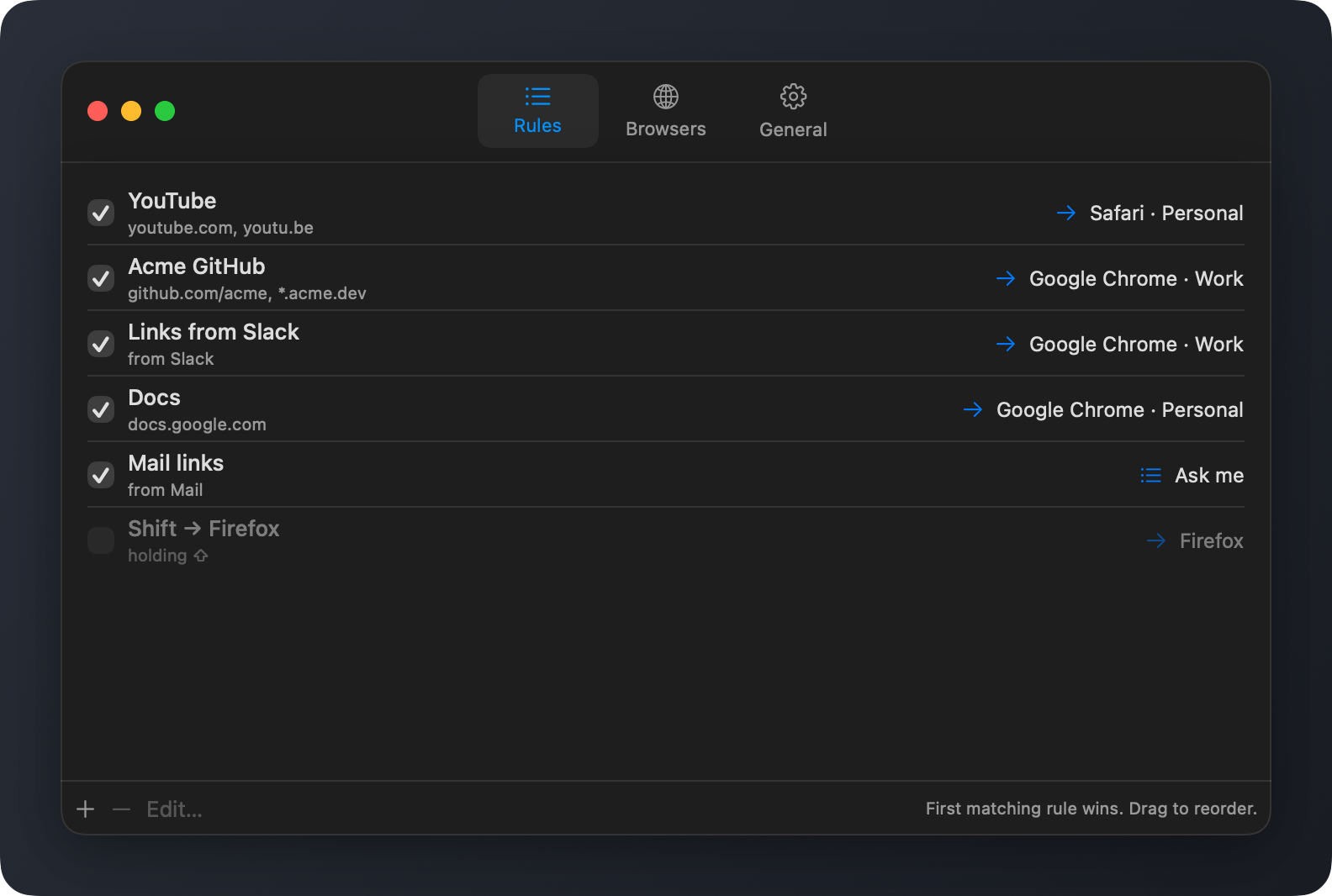
Task: Minimize window with yellow button
Action: (x=131, y=111)
